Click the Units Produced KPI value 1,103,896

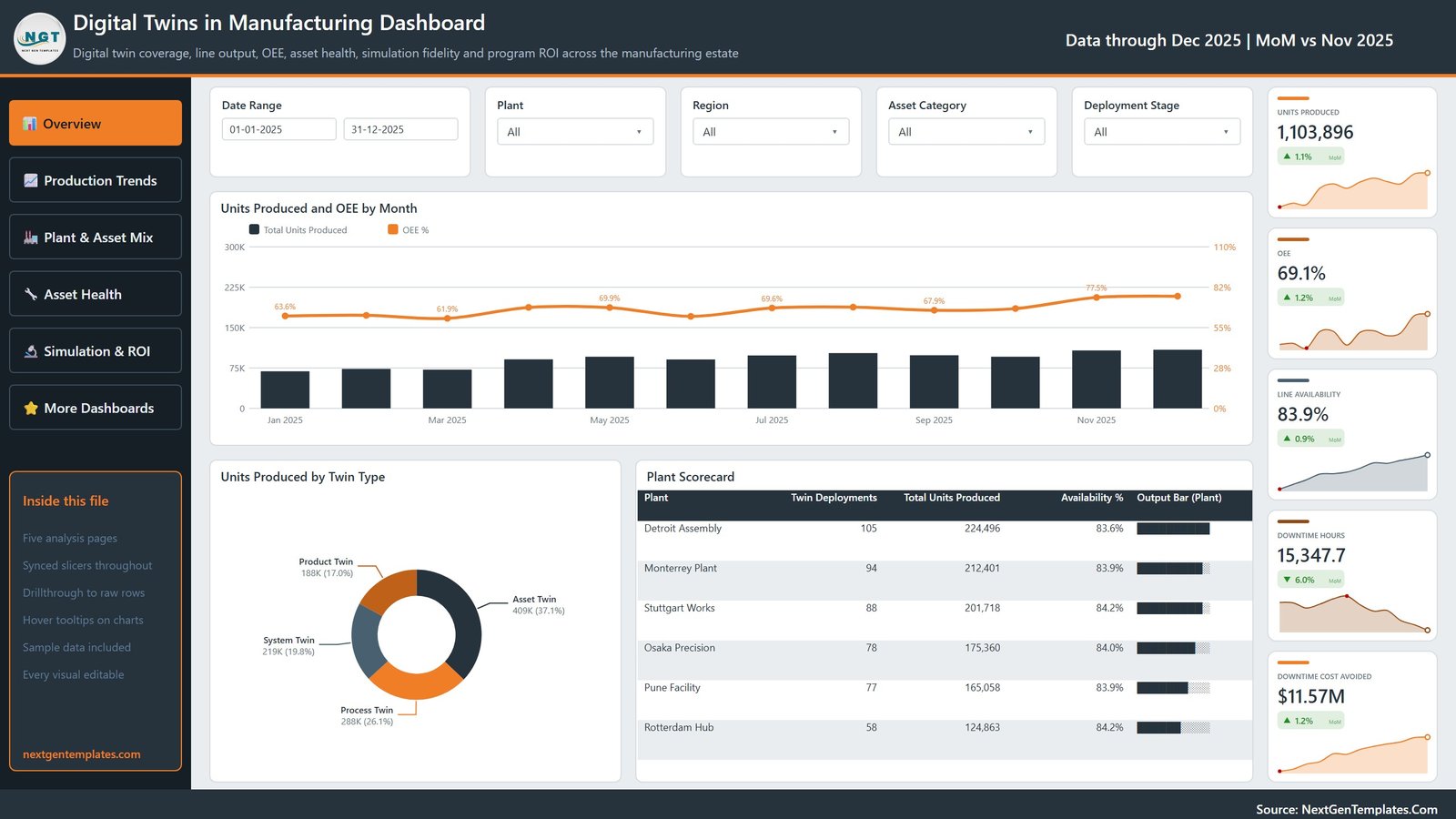[x=1316, y=133]
